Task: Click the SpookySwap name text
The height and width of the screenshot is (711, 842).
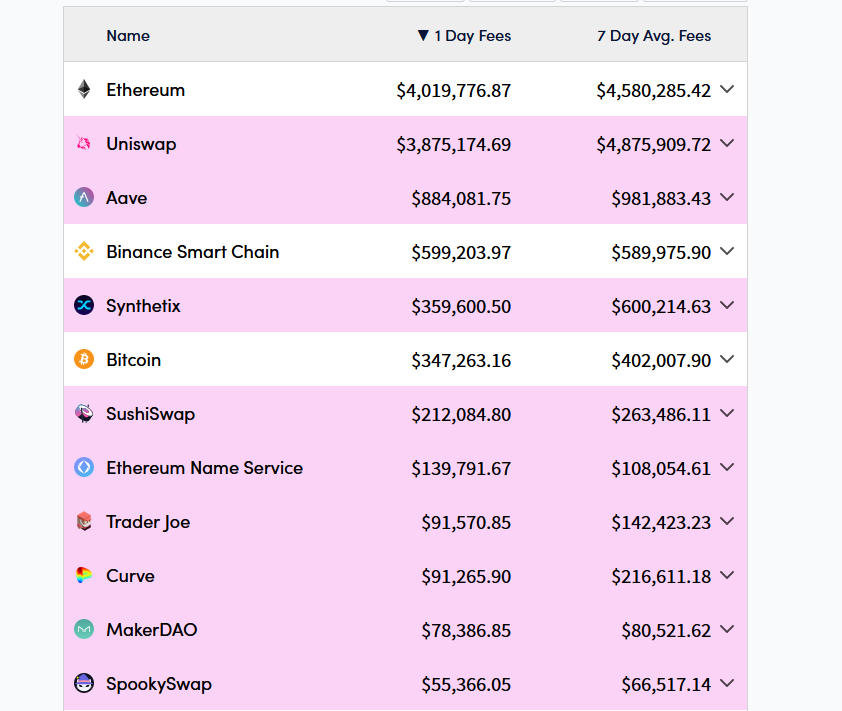Action: (x=159, y=684)
